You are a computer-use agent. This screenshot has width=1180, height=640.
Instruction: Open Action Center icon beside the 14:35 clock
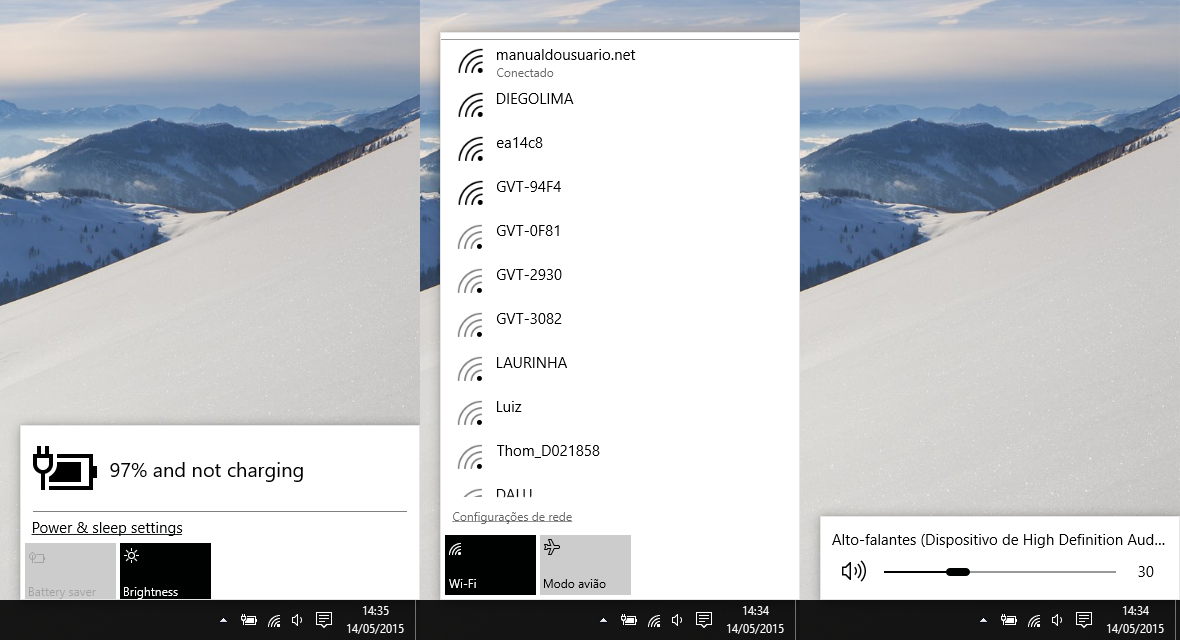pos(323,620)
